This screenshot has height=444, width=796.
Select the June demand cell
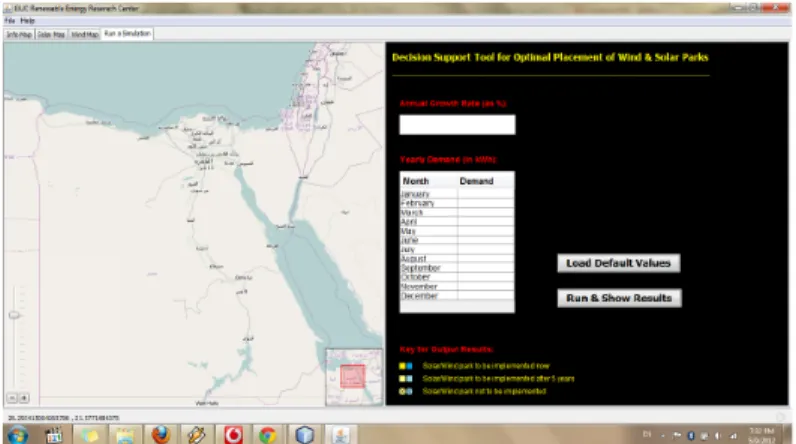486,240
